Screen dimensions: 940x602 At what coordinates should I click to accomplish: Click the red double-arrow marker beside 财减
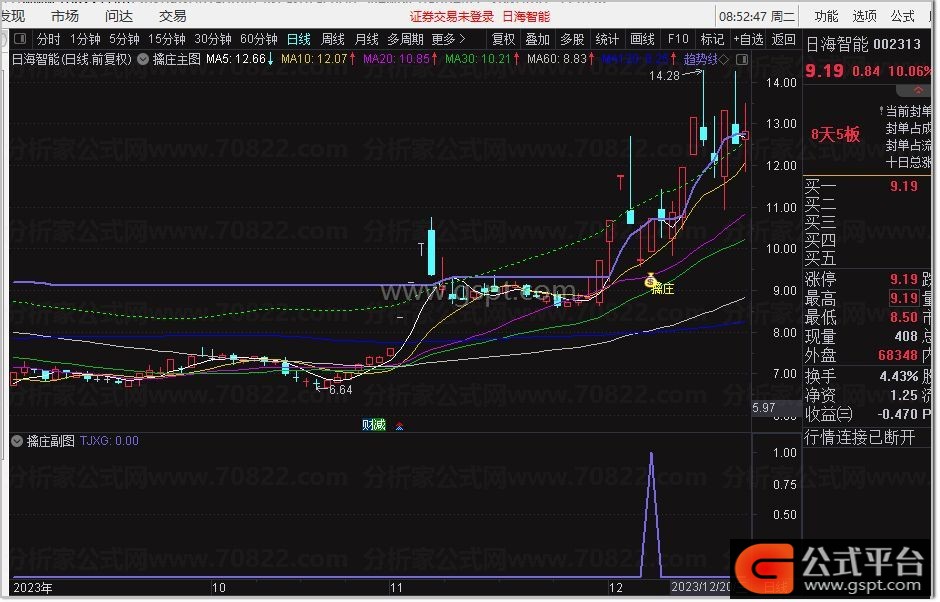400,426
